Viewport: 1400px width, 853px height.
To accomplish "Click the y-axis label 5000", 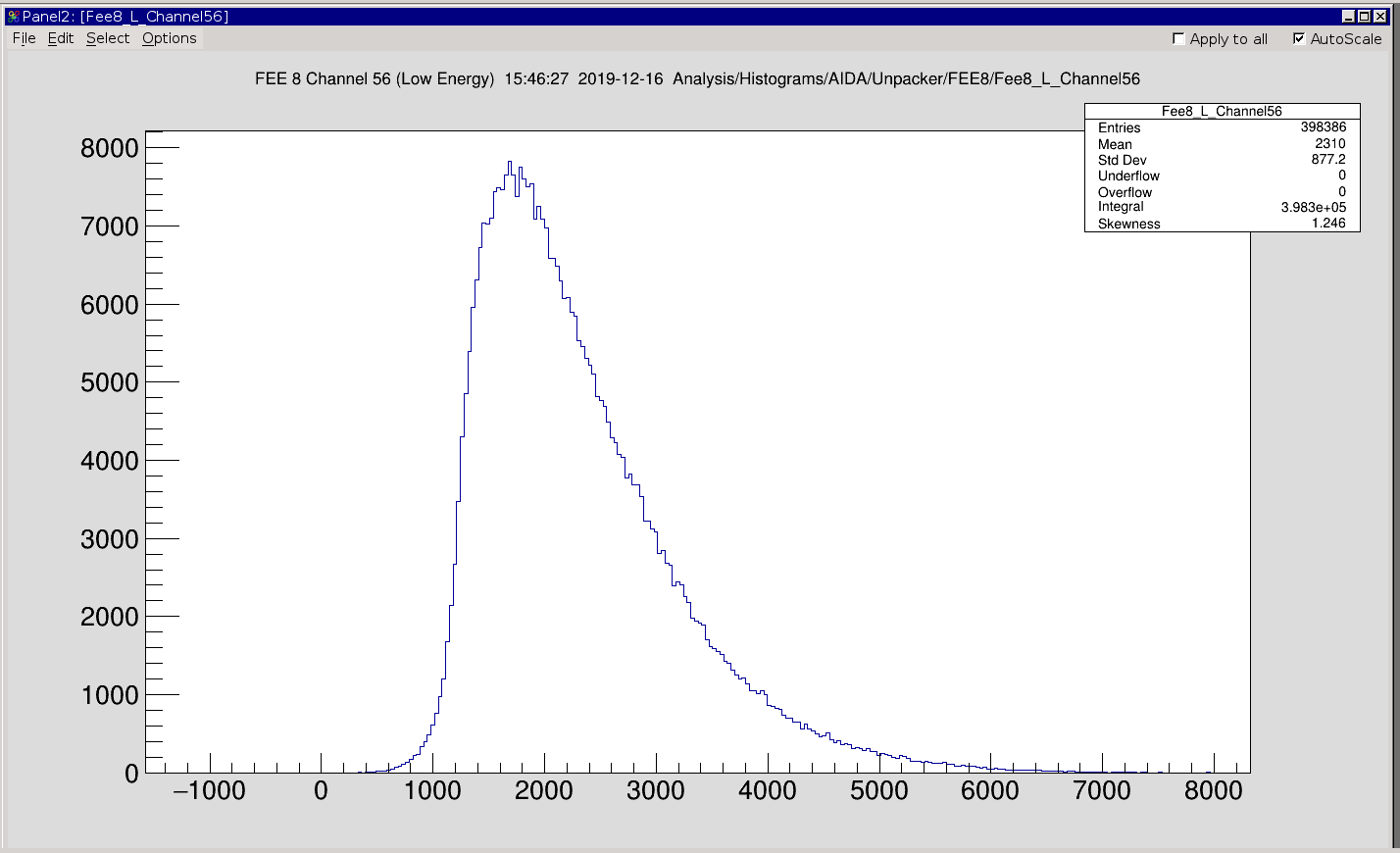I will [x=110, y=382].
